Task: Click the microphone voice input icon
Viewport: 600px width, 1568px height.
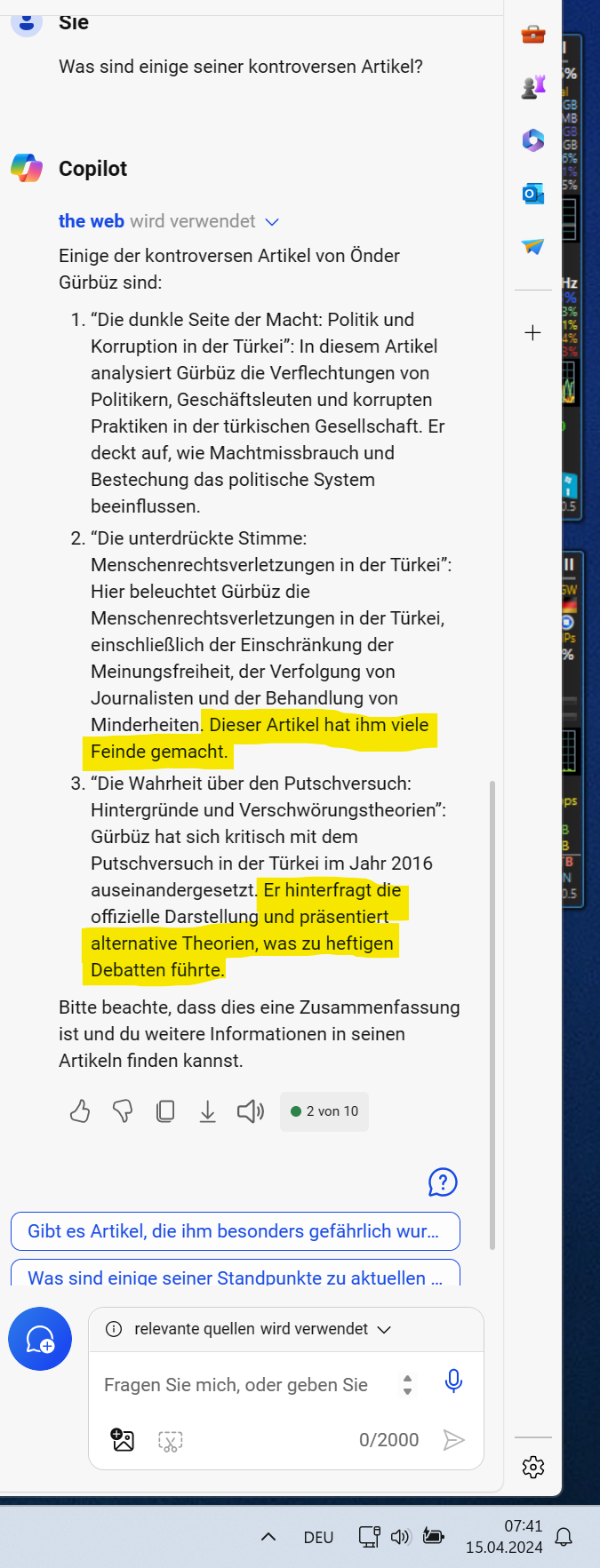Action: 453,1381
